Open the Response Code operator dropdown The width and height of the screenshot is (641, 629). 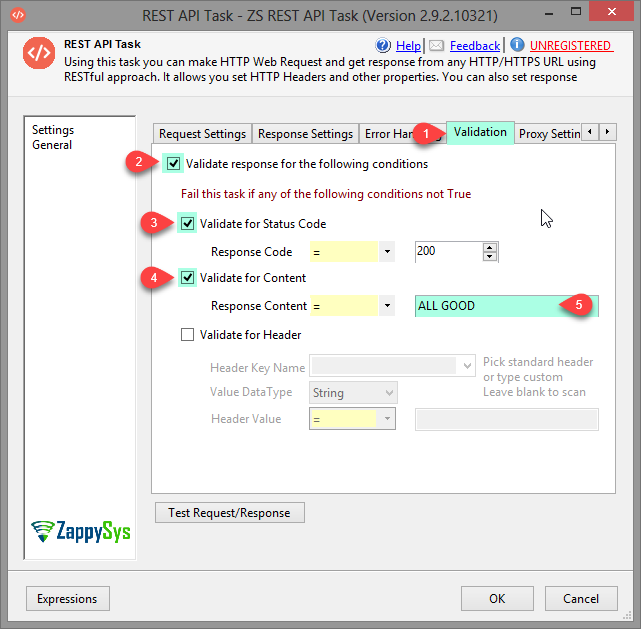(x=387, y=252)
